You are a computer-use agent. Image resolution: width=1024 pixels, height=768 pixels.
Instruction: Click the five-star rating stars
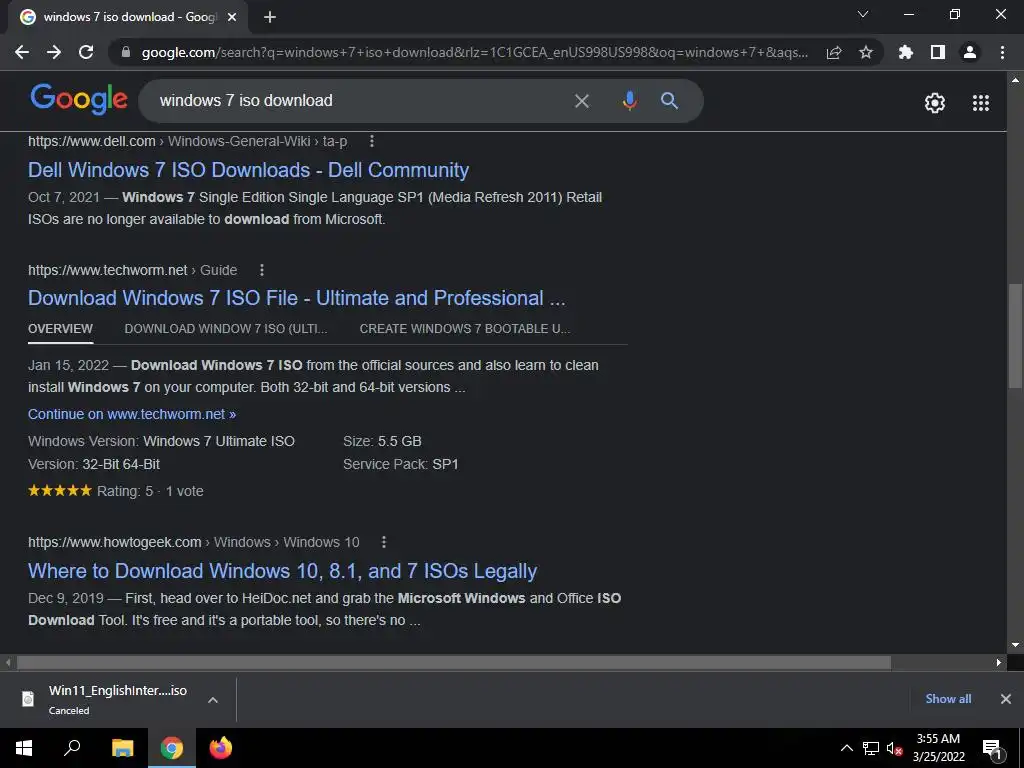tap(60, 490)
